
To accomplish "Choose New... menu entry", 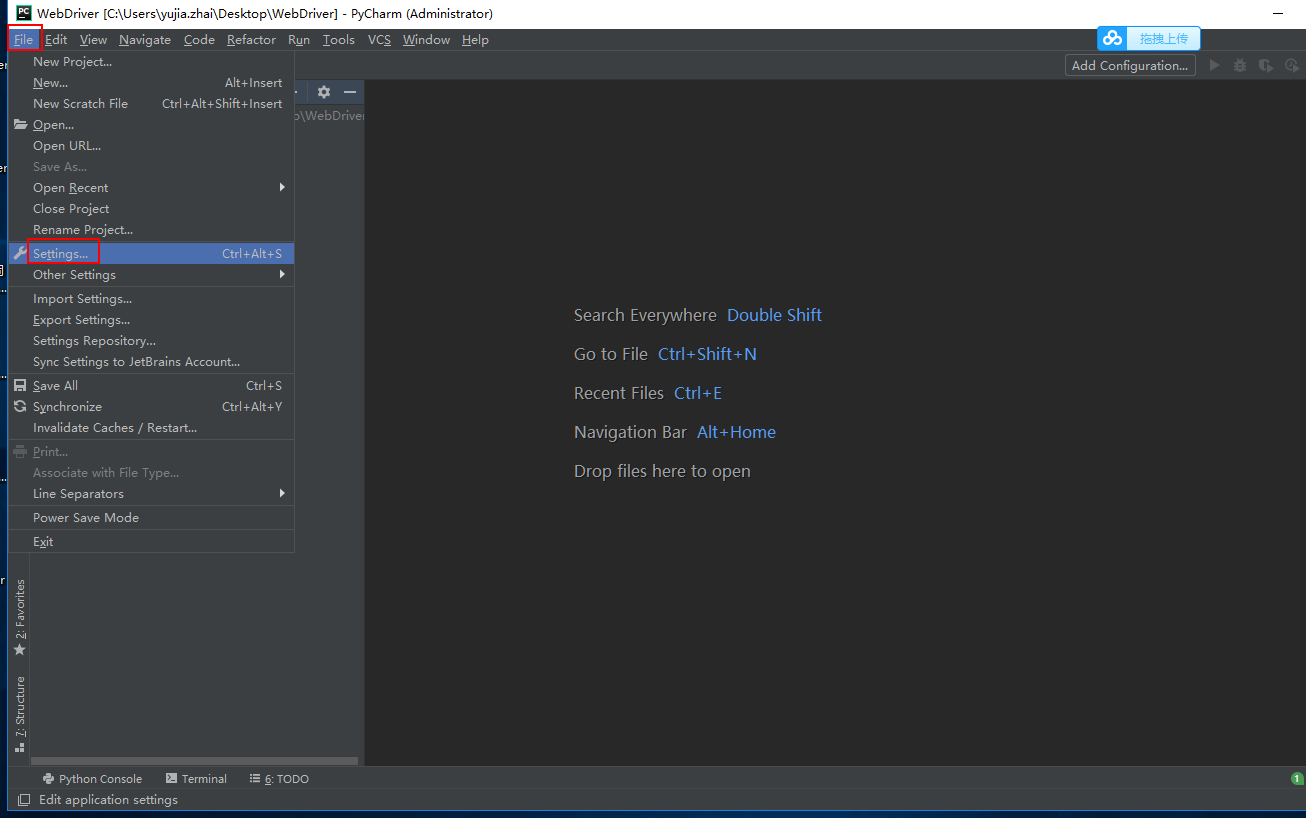I will tap(151, 83).
